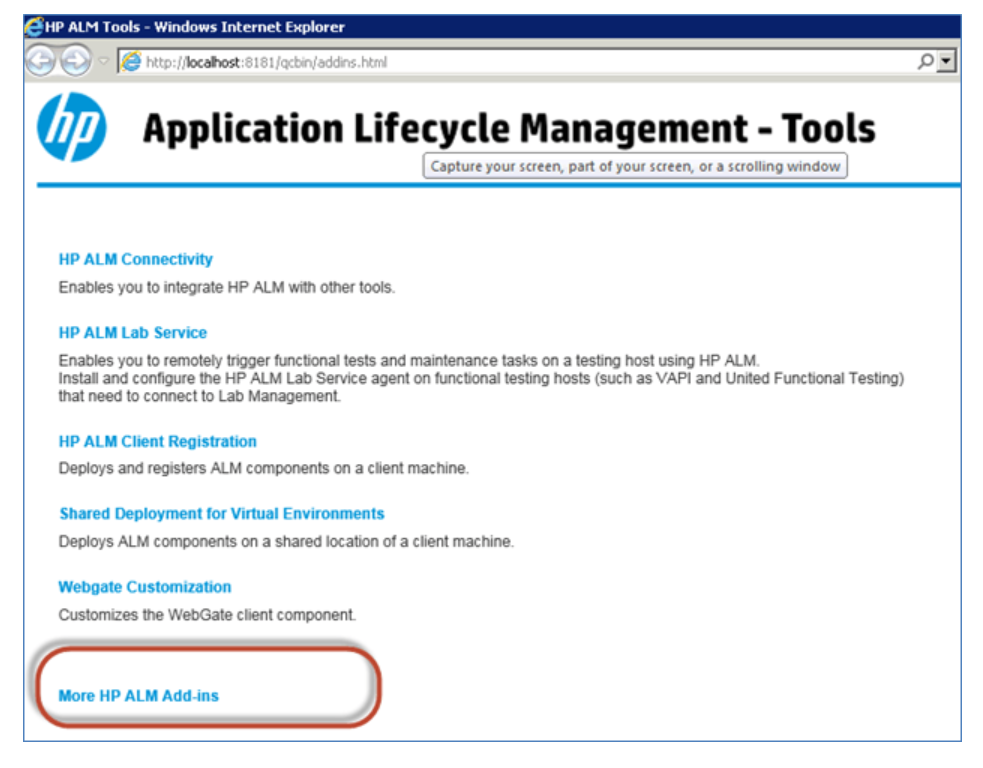
Task: Open the Webgate Customization link
Action: 145,587
